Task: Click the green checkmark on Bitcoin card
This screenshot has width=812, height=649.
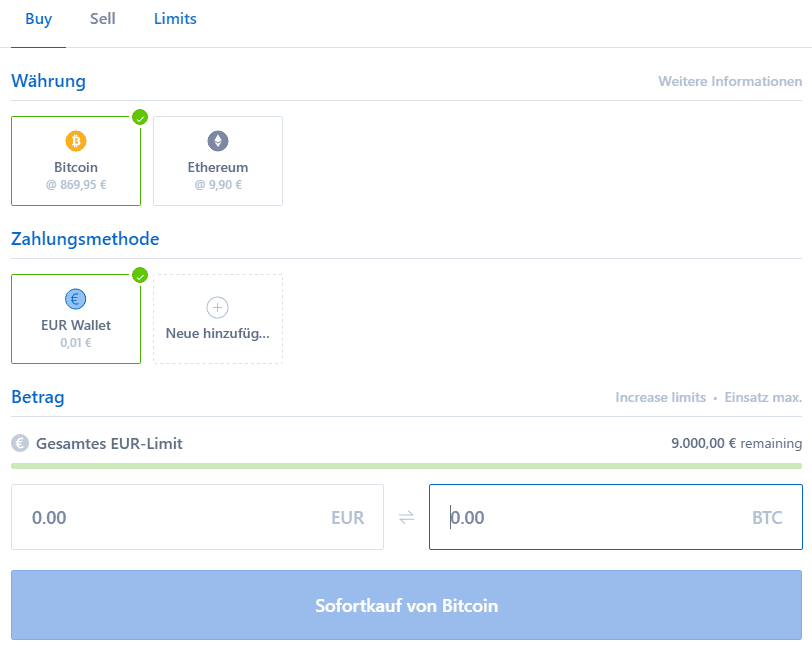Action: coord(140,118)
